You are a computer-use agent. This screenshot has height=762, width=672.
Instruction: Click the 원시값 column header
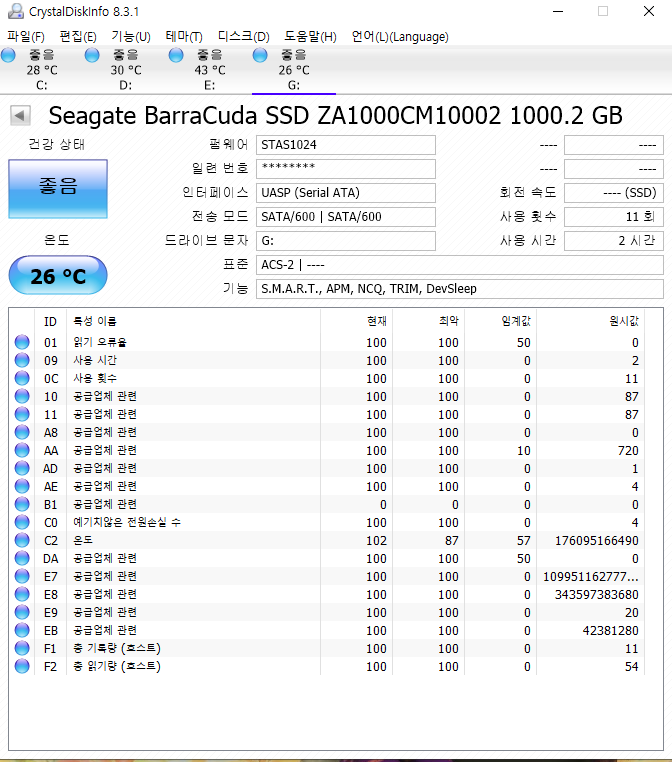(590, 321)
